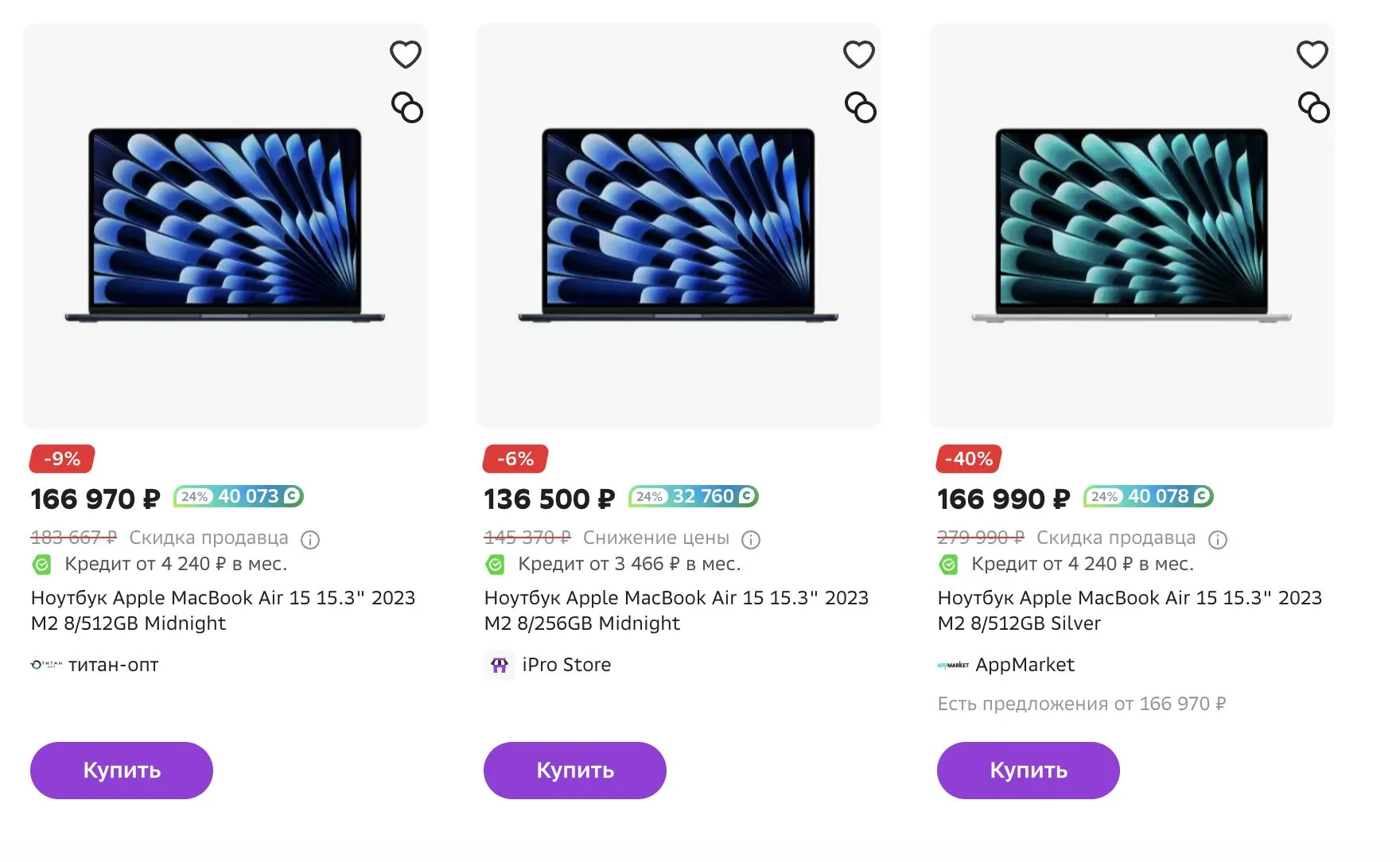
Task: Buy the MacBook for 166 970 ₽
Action: [122, 770]
